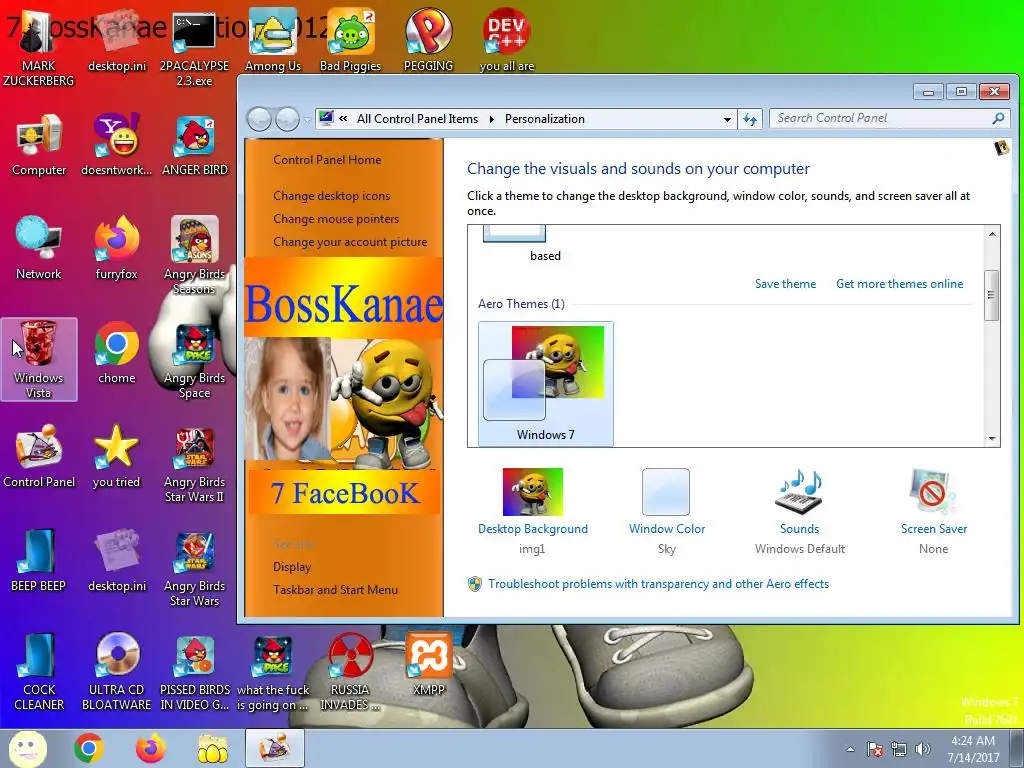
Task: Select the Network desktop icon
Action: [39, 249]
